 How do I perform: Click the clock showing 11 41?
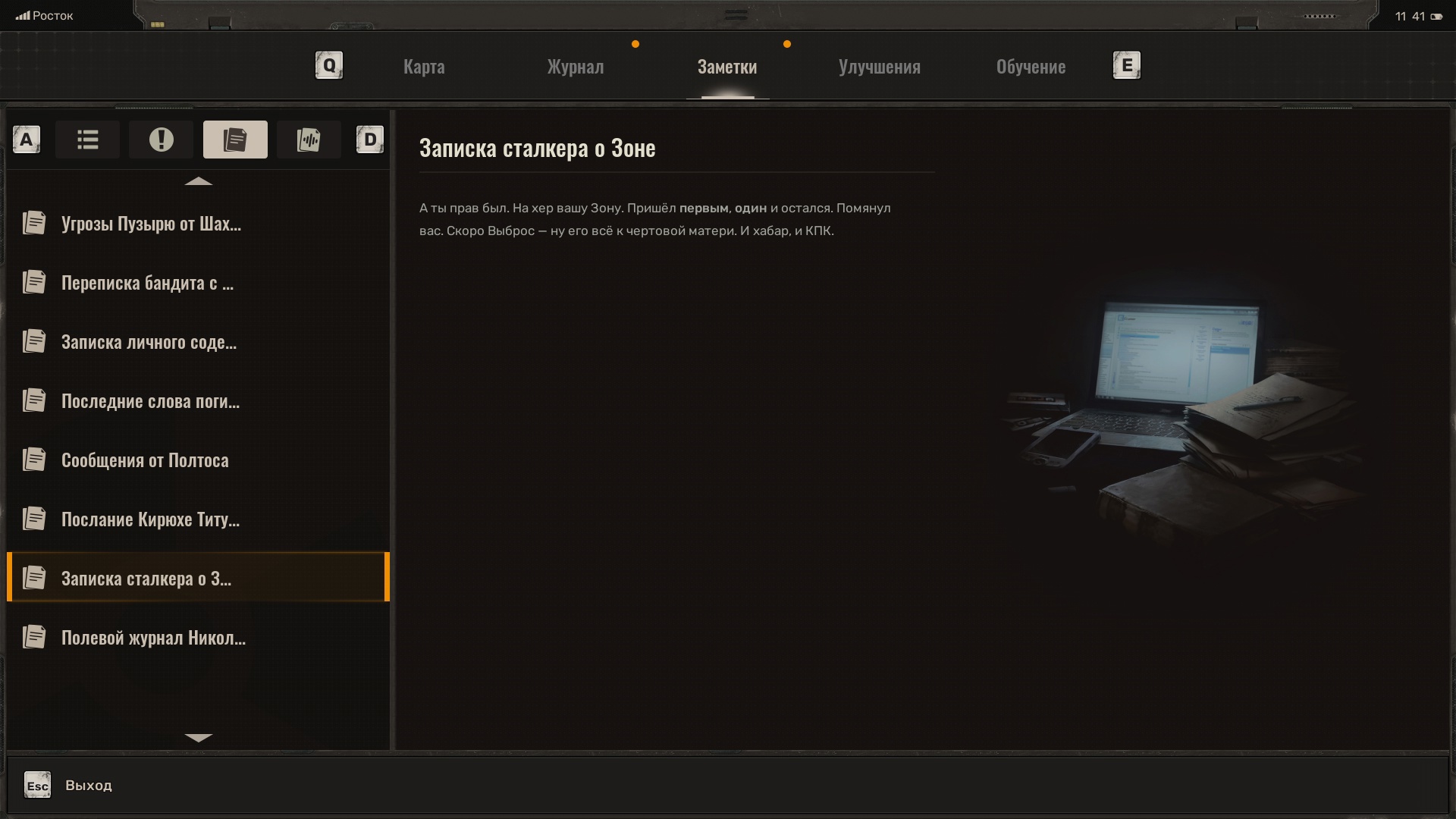[1410, 17]
